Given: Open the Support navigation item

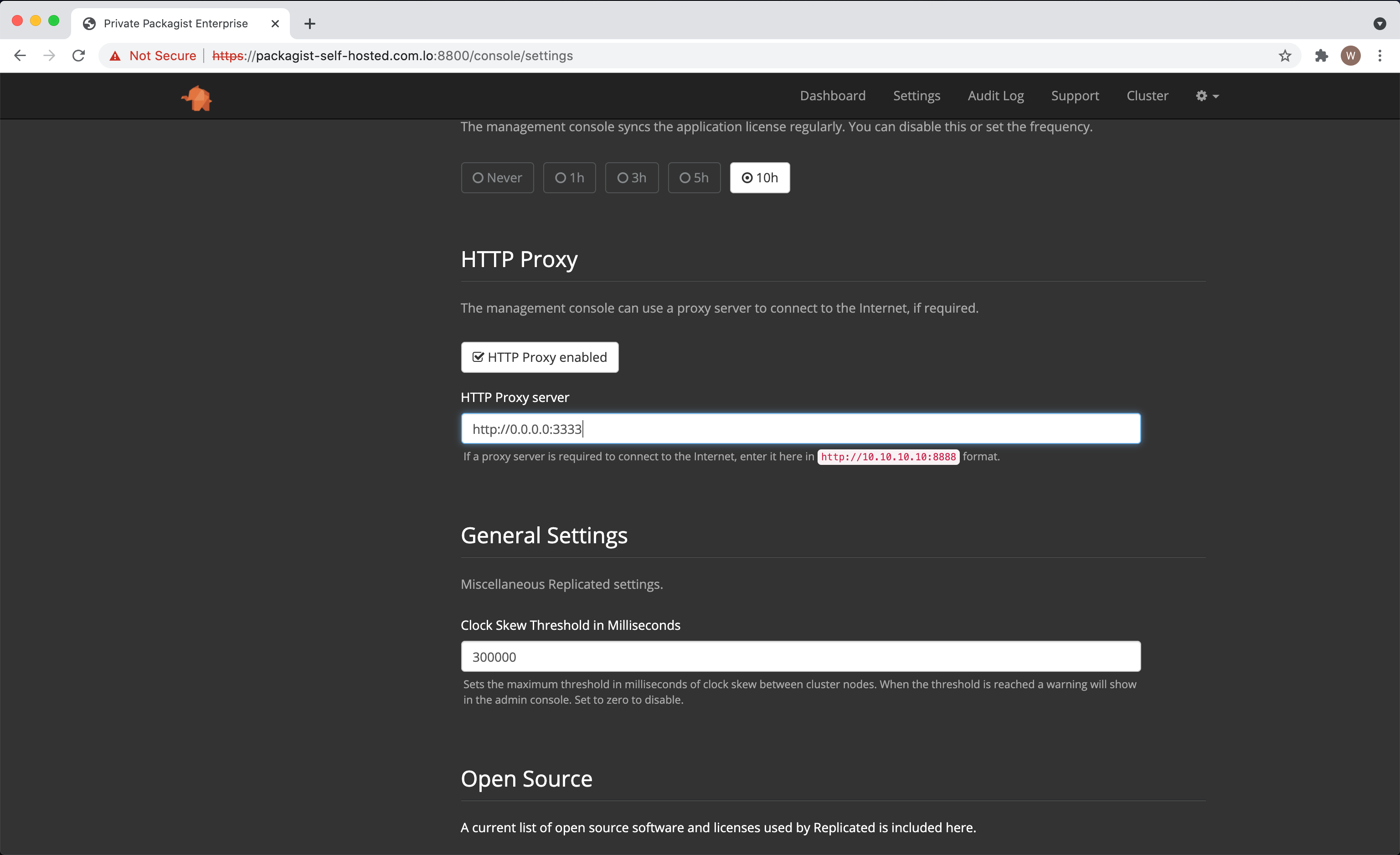Looking at the screenshot, I should 1075,95.
